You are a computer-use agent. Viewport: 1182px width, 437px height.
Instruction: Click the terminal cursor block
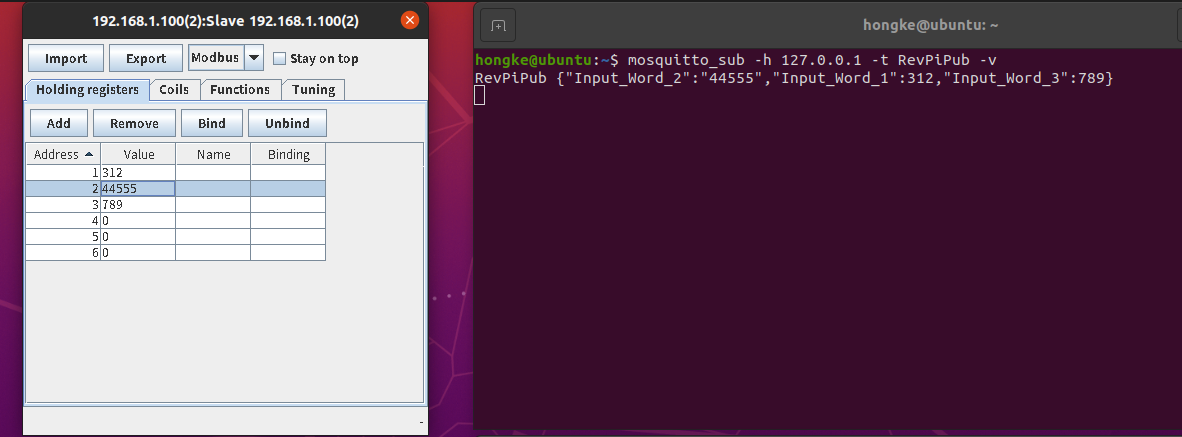tap(479, 95)
